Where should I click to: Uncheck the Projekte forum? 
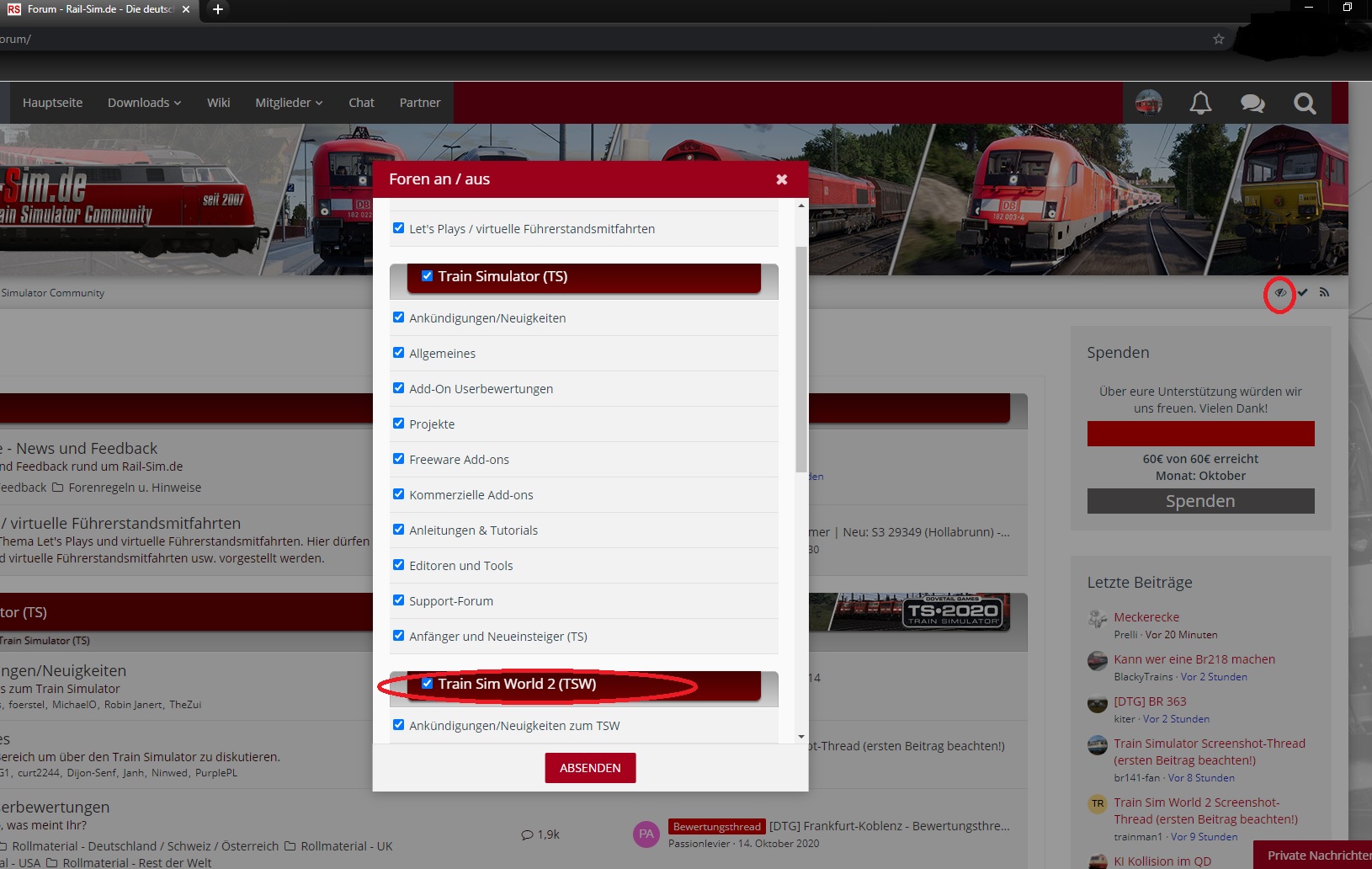tap(399, 424)
